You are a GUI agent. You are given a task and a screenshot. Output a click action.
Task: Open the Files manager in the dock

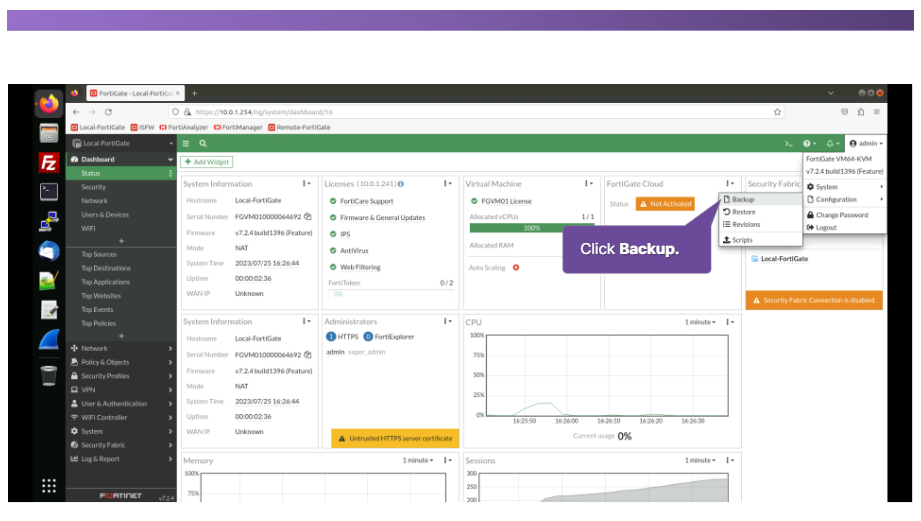tap(49, 133)
